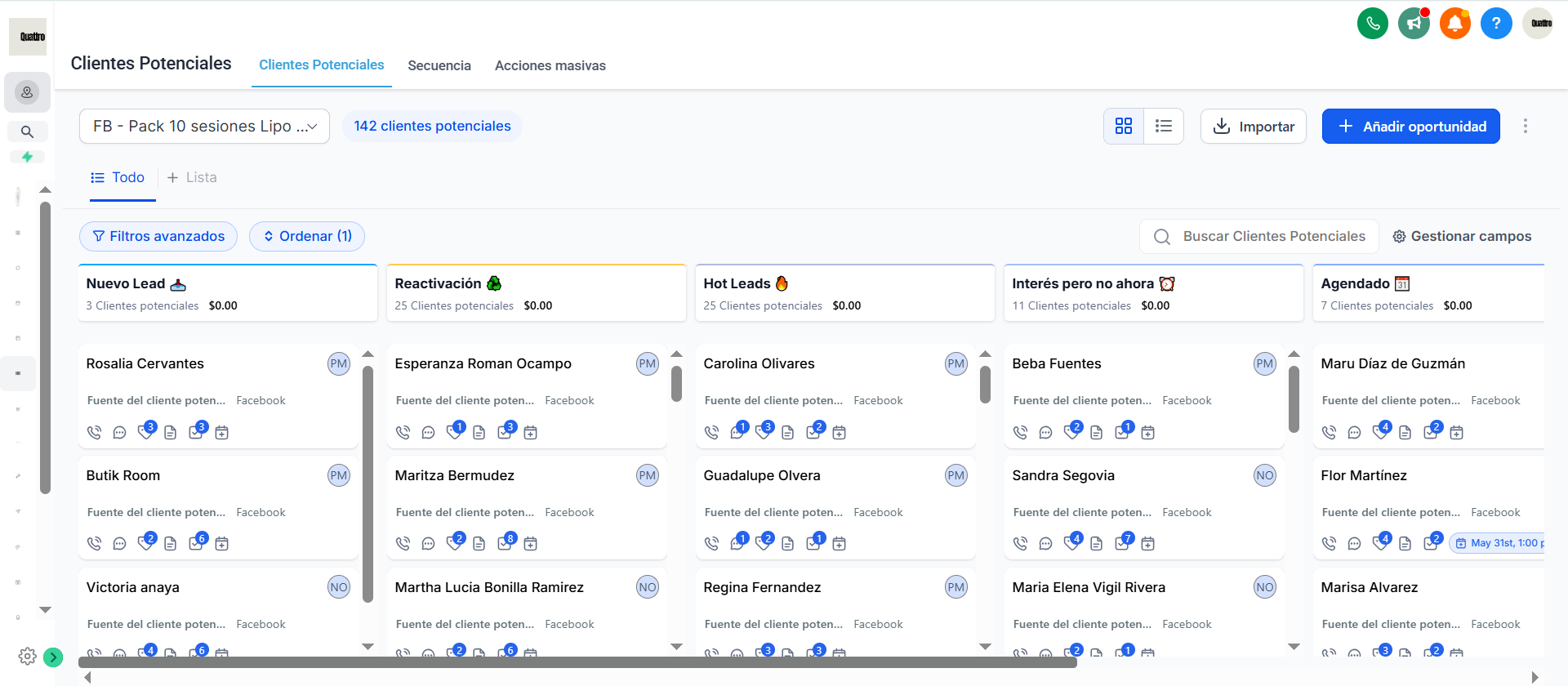Click calendar icon on Beba Fuentes card

coord(1147,432)
